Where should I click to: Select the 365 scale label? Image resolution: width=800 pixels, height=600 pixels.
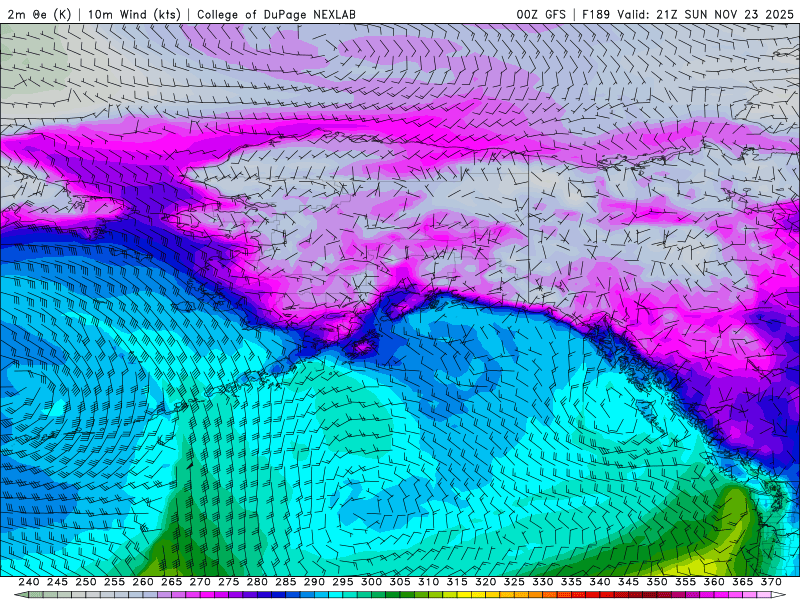click(x=743, y=582)
